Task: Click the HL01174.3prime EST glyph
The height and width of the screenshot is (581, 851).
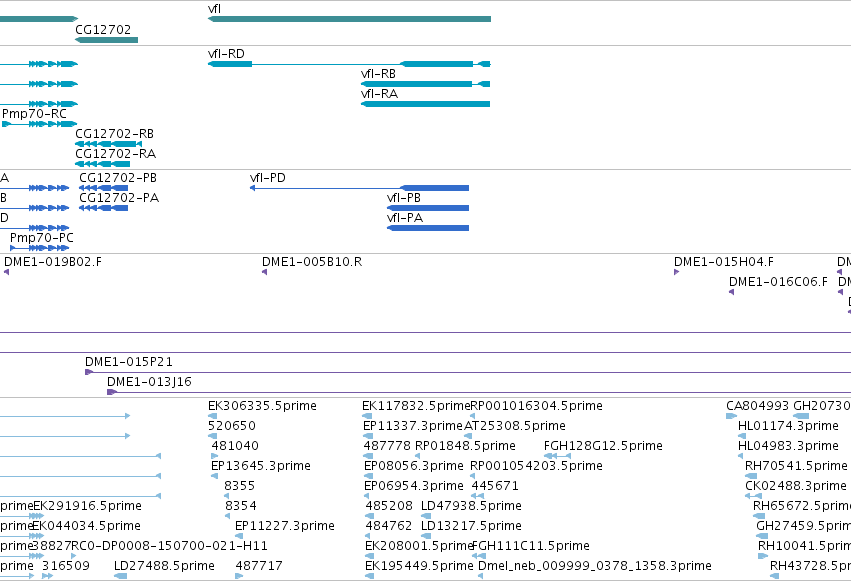Action: coord(742,436)
